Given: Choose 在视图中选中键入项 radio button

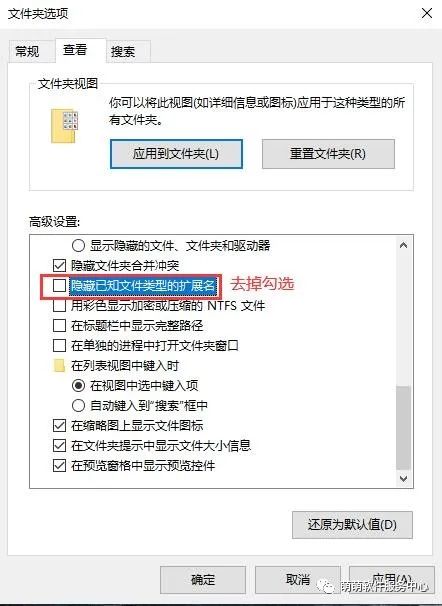Looking at the screenshot, I should (x=78, y=386).
